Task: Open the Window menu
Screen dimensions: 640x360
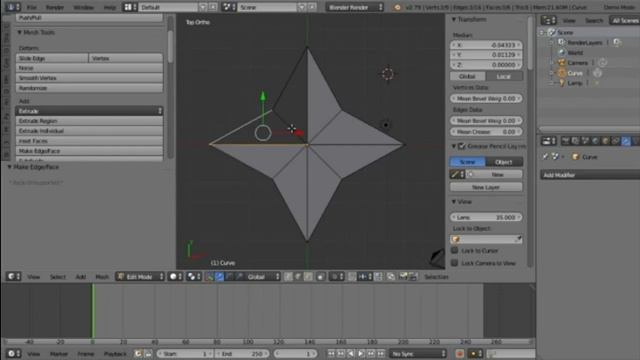Action: pos(83,7)
